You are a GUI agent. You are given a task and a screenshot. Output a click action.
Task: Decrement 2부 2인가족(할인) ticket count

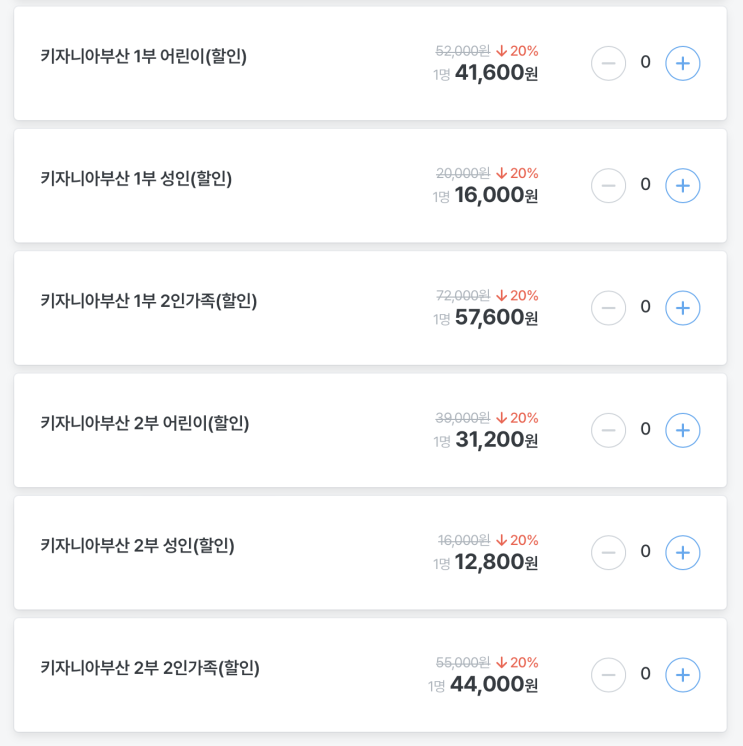(x=608, y=675)
